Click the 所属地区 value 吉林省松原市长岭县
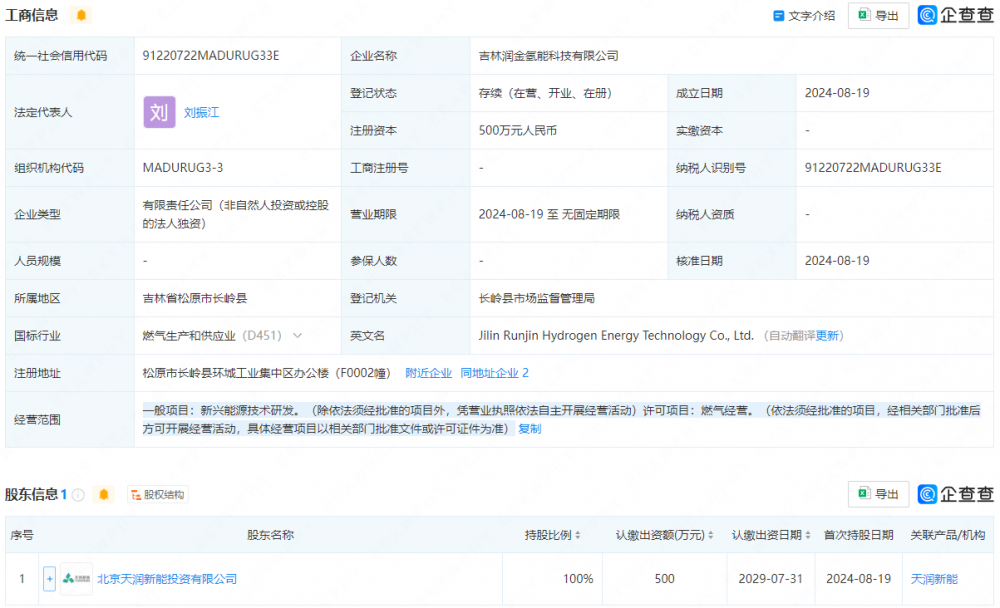1000x608 pixels. 195,299
